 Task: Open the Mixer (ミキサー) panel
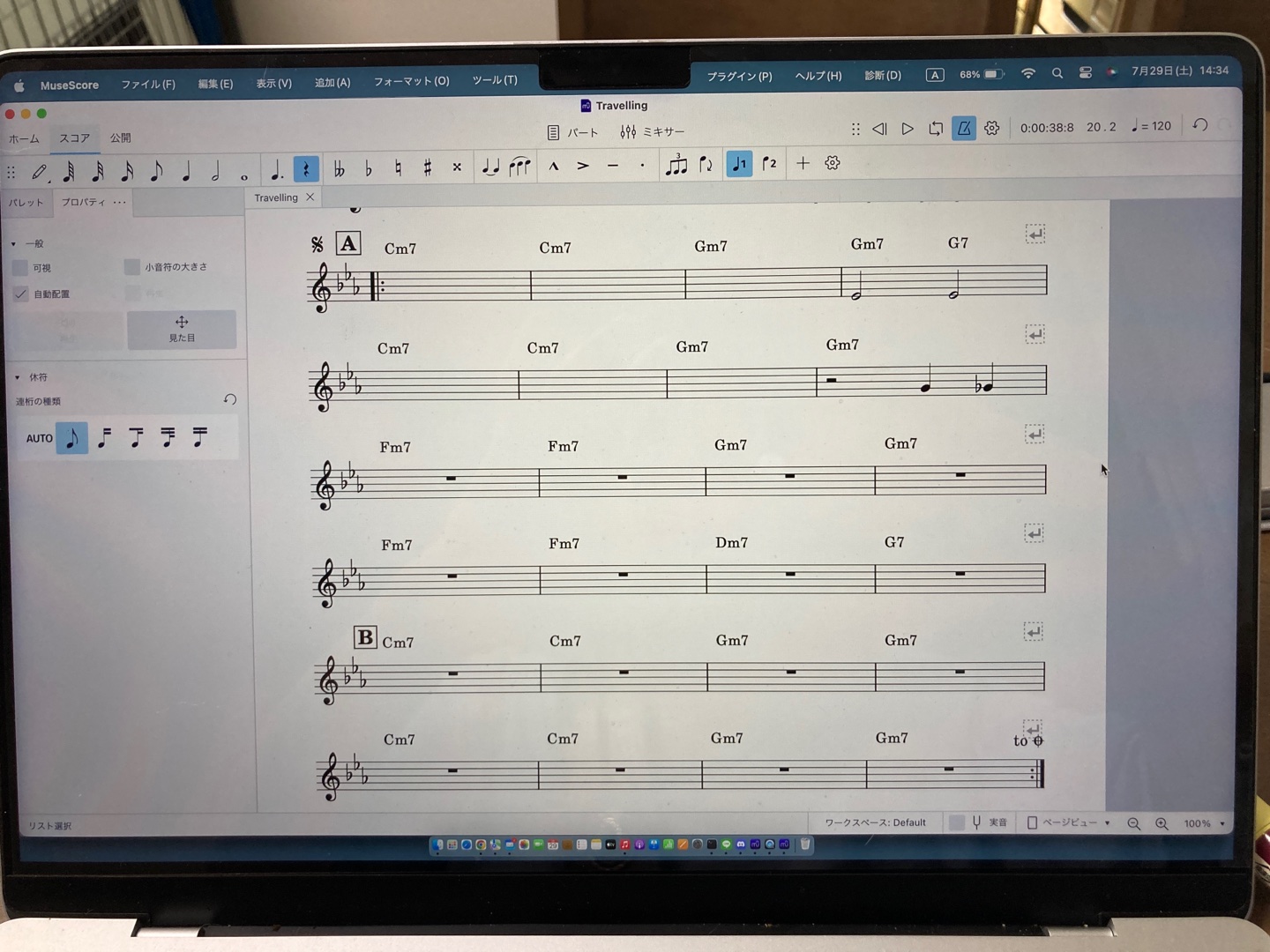tap(653, 132)
